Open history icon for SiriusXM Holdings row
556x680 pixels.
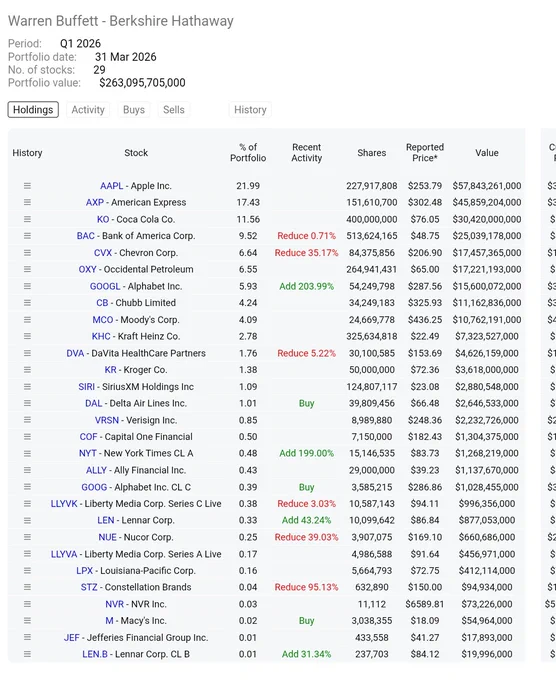click(x=27, y=386)
